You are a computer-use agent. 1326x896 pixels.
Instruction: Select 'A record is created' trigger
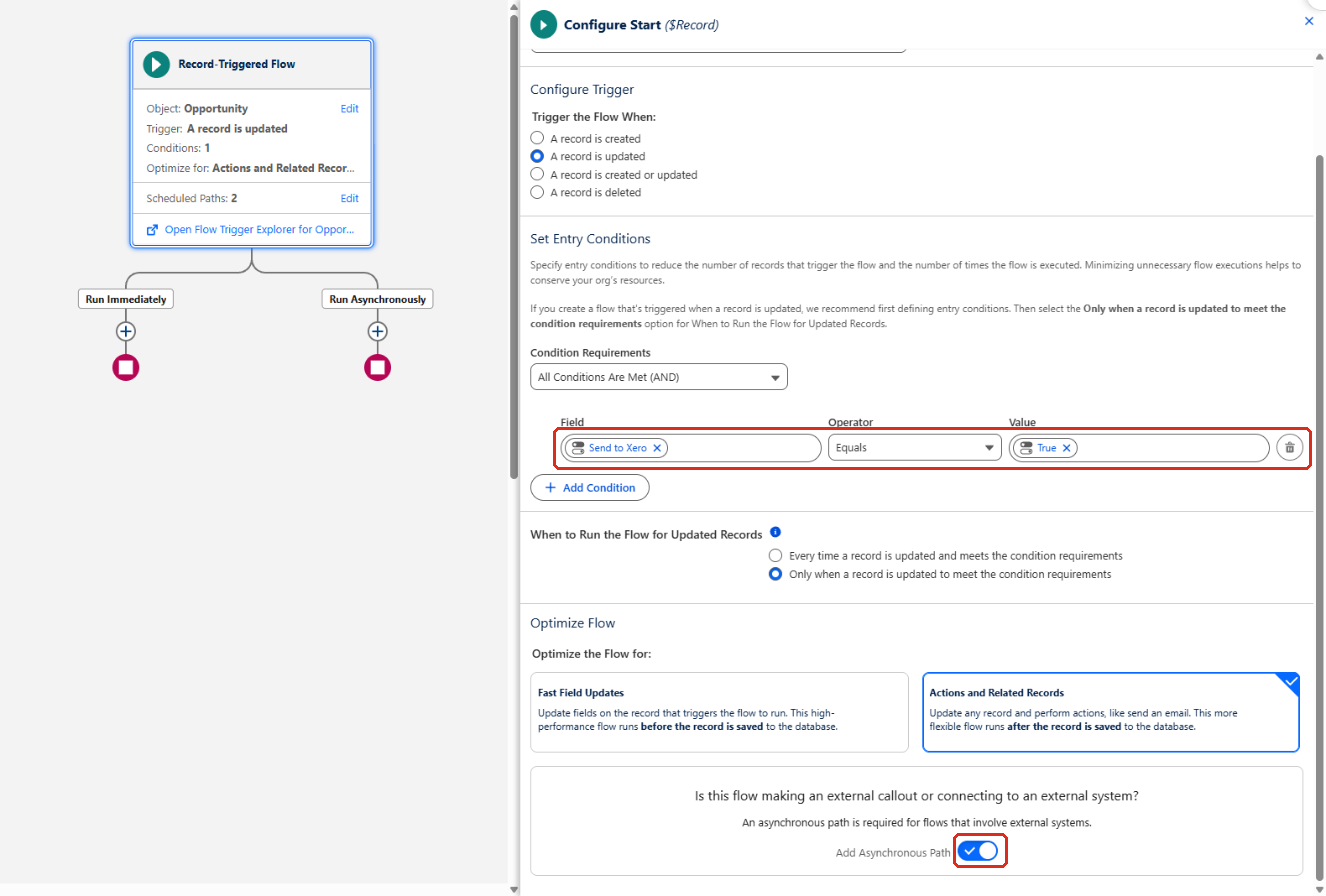(537, 138)
